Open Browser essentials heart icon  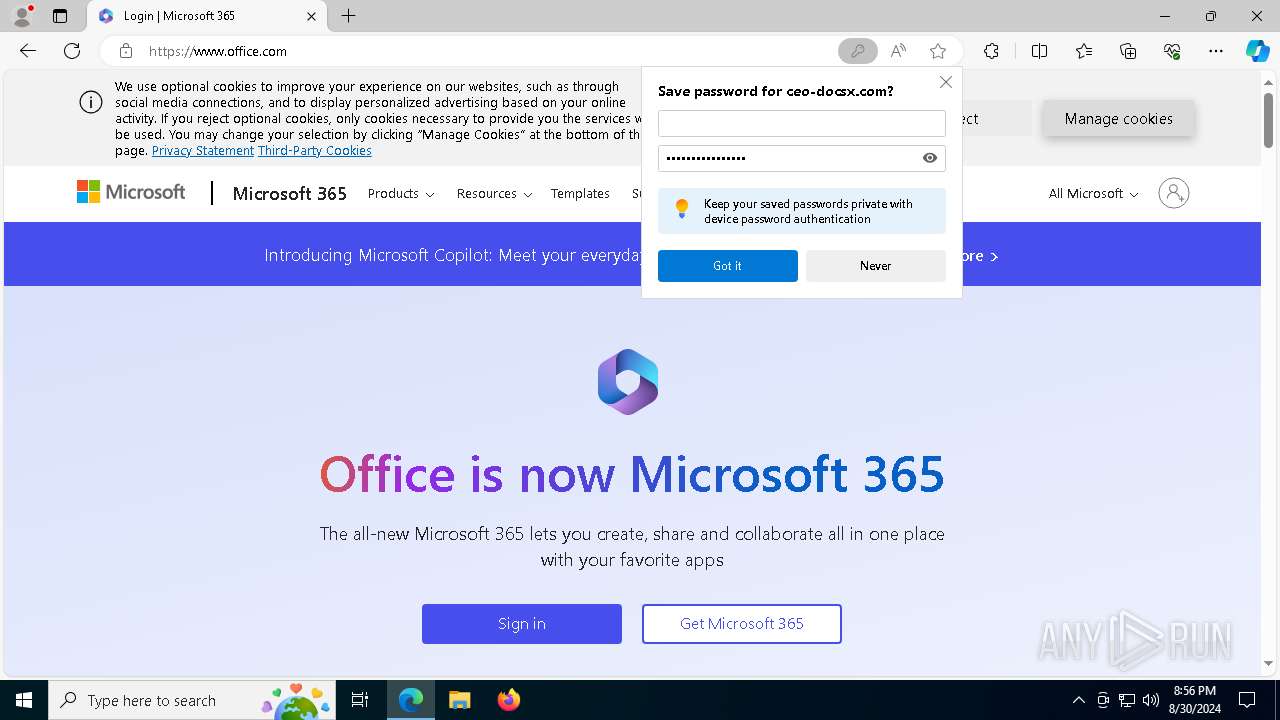click(1172, 51)
